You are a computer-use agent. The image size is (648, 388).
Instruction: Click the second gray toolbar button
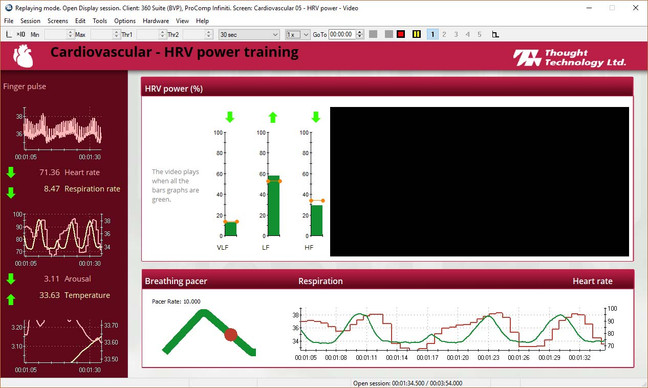coord(388,34)
